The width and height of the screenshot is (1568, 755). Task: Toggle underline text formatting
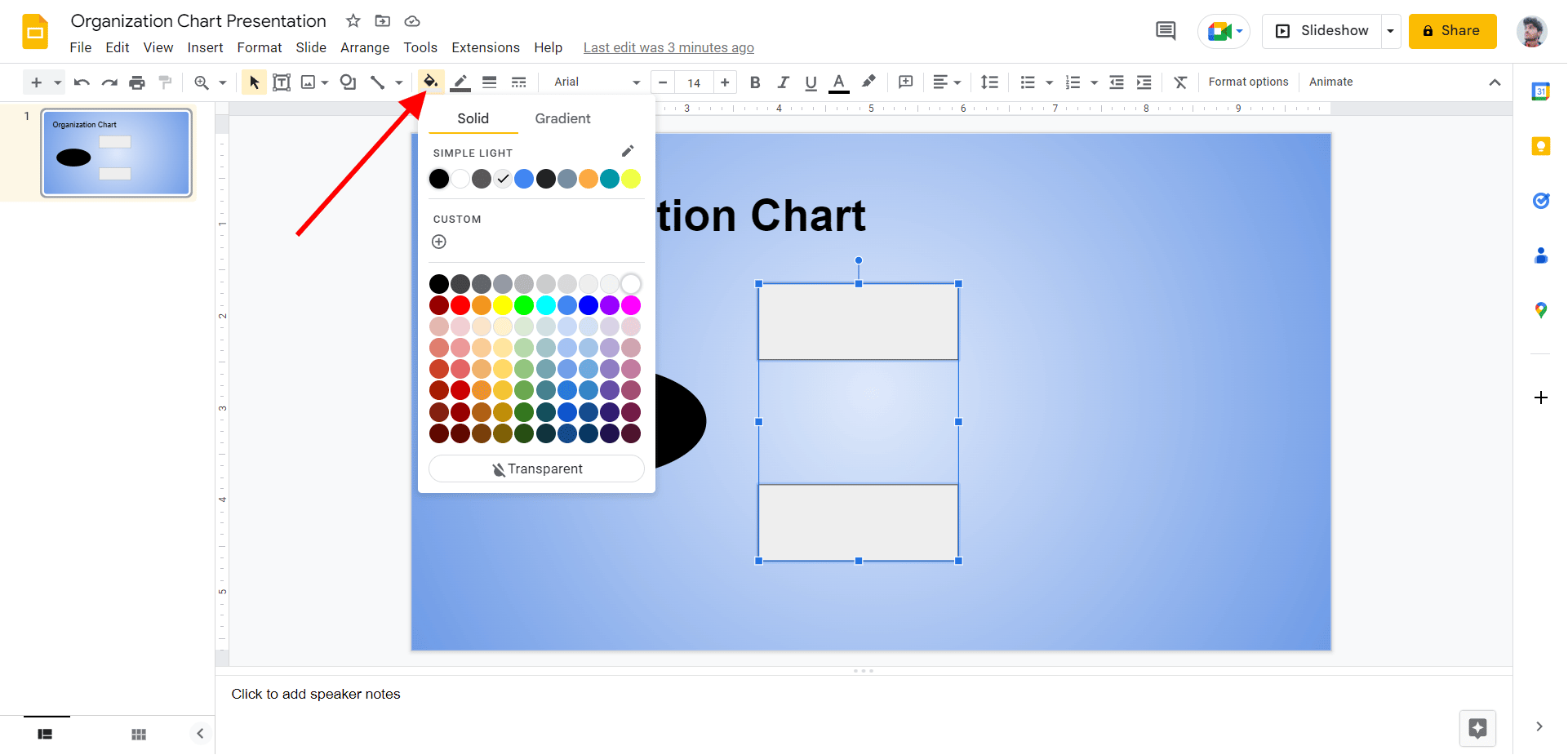pos(811,82)
